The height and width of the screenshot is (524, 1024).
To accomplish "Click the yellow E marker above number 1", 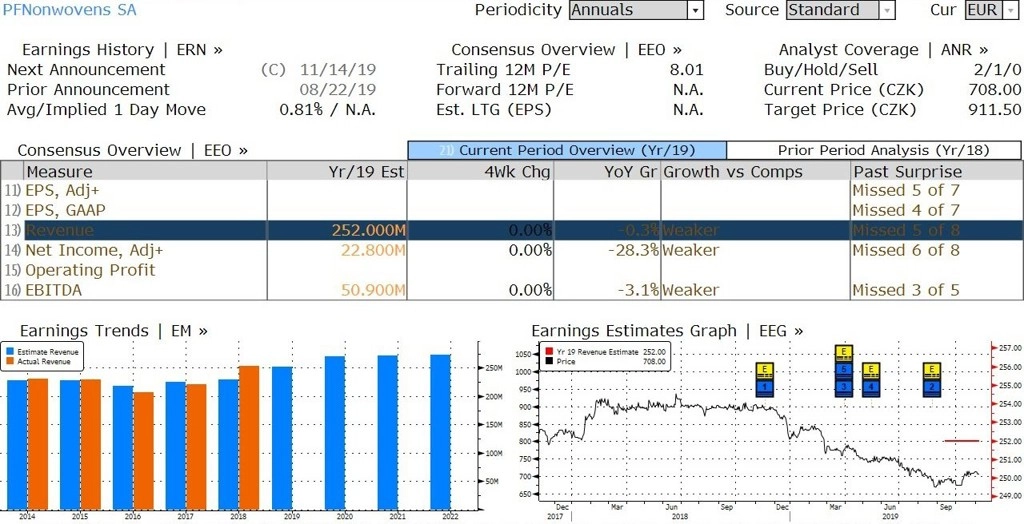I will pos(765,370).
